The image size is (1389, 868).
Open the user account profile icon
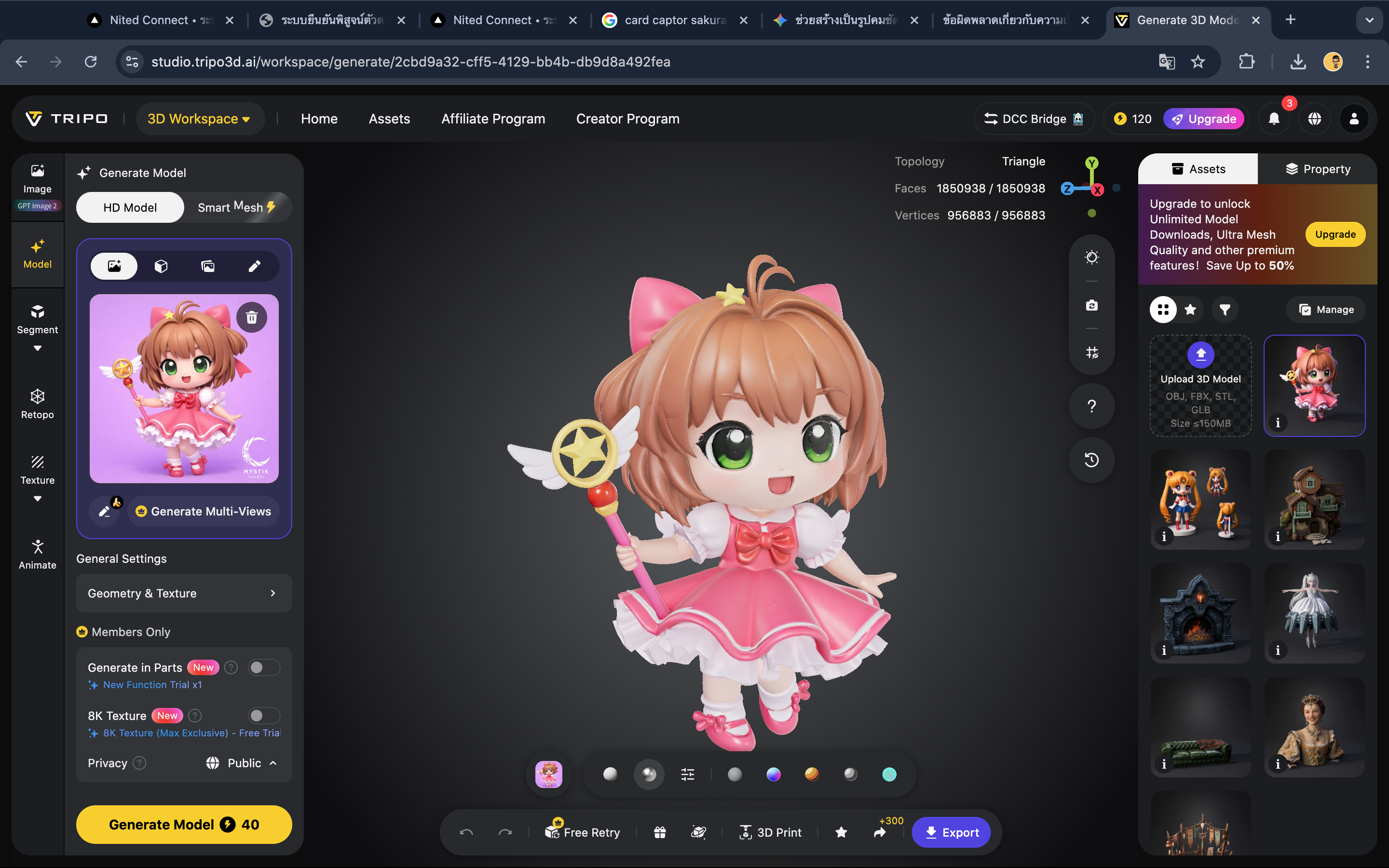tap(1354, 119)
